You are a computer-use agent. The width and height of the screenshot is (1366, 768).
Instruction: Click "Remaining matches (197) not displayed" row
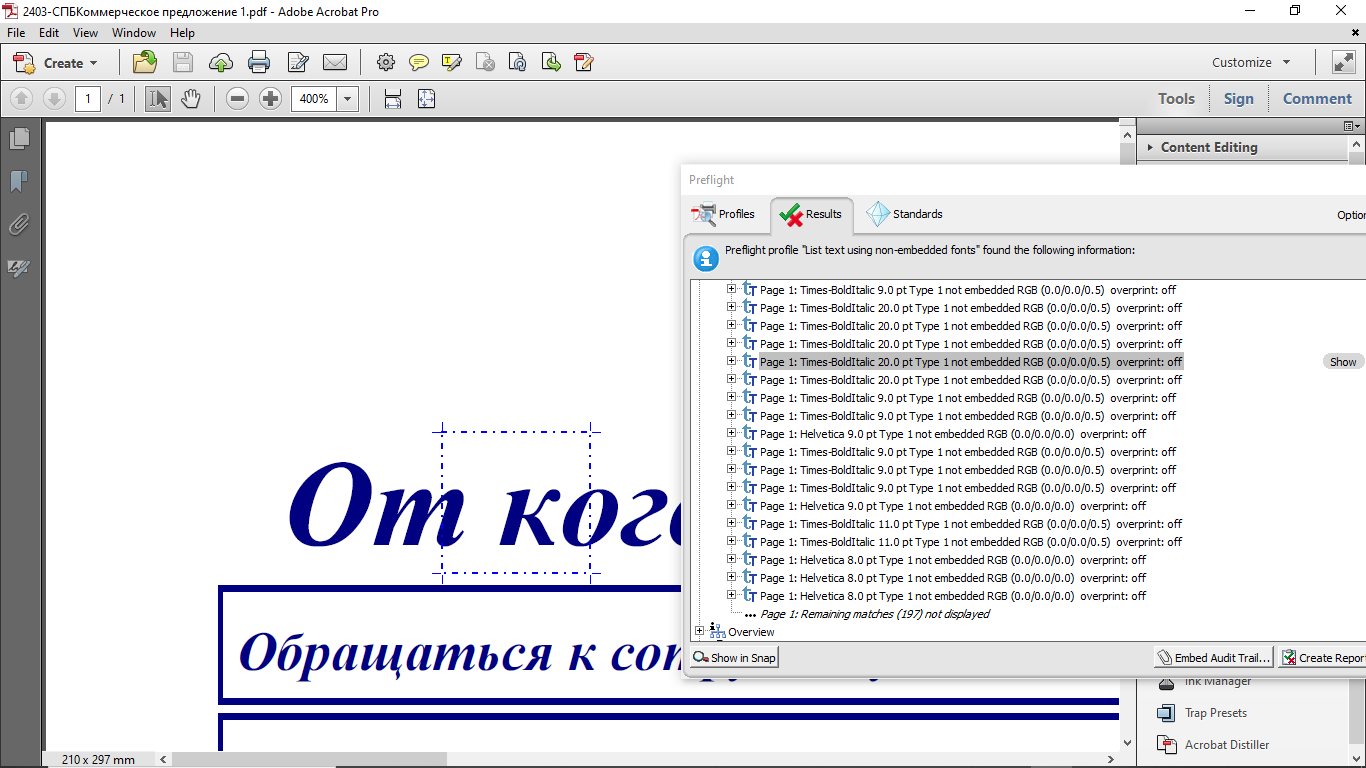point(875,614)
